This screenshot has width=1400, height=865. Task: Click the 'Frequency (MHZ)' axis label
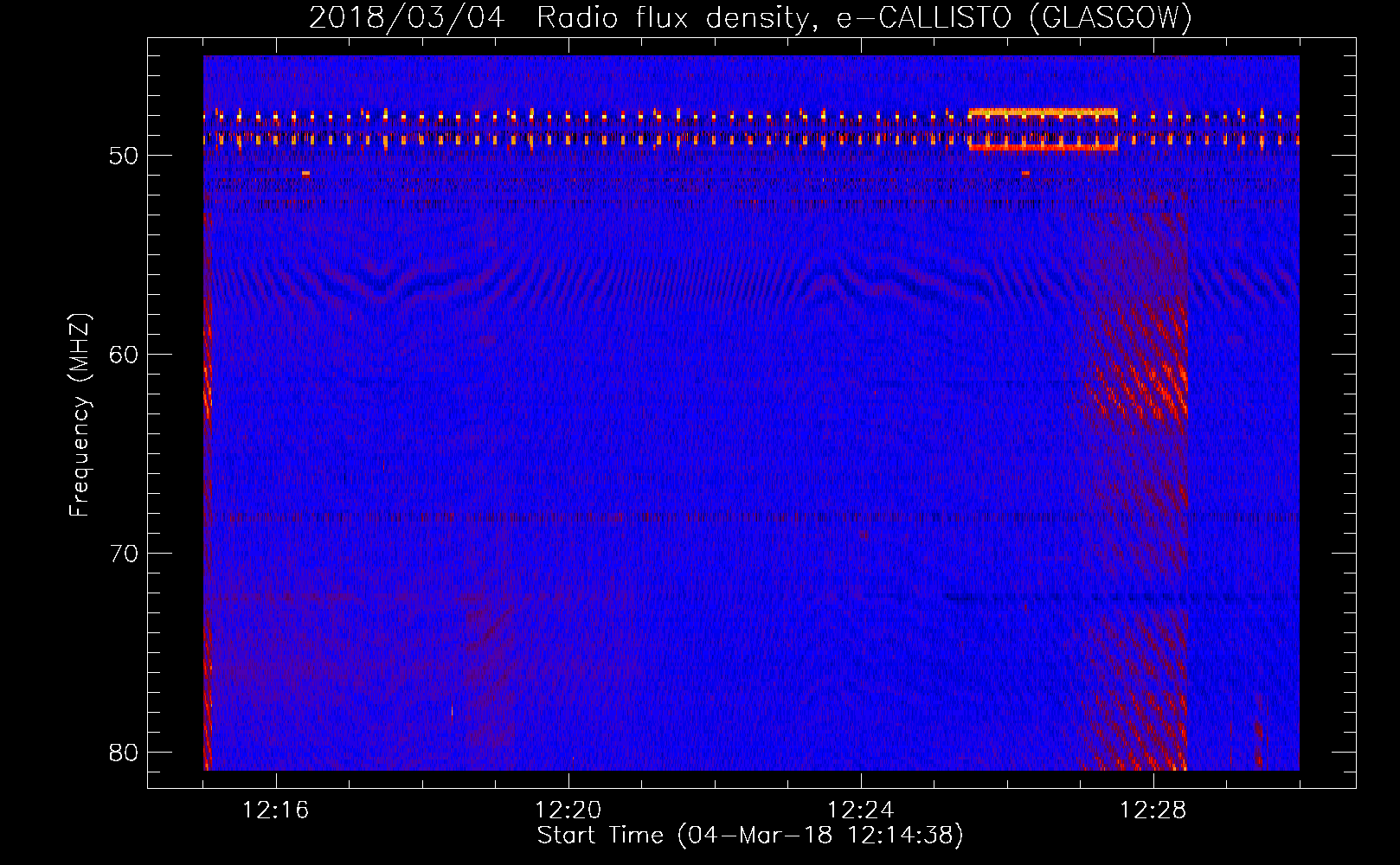coord(80,415)
